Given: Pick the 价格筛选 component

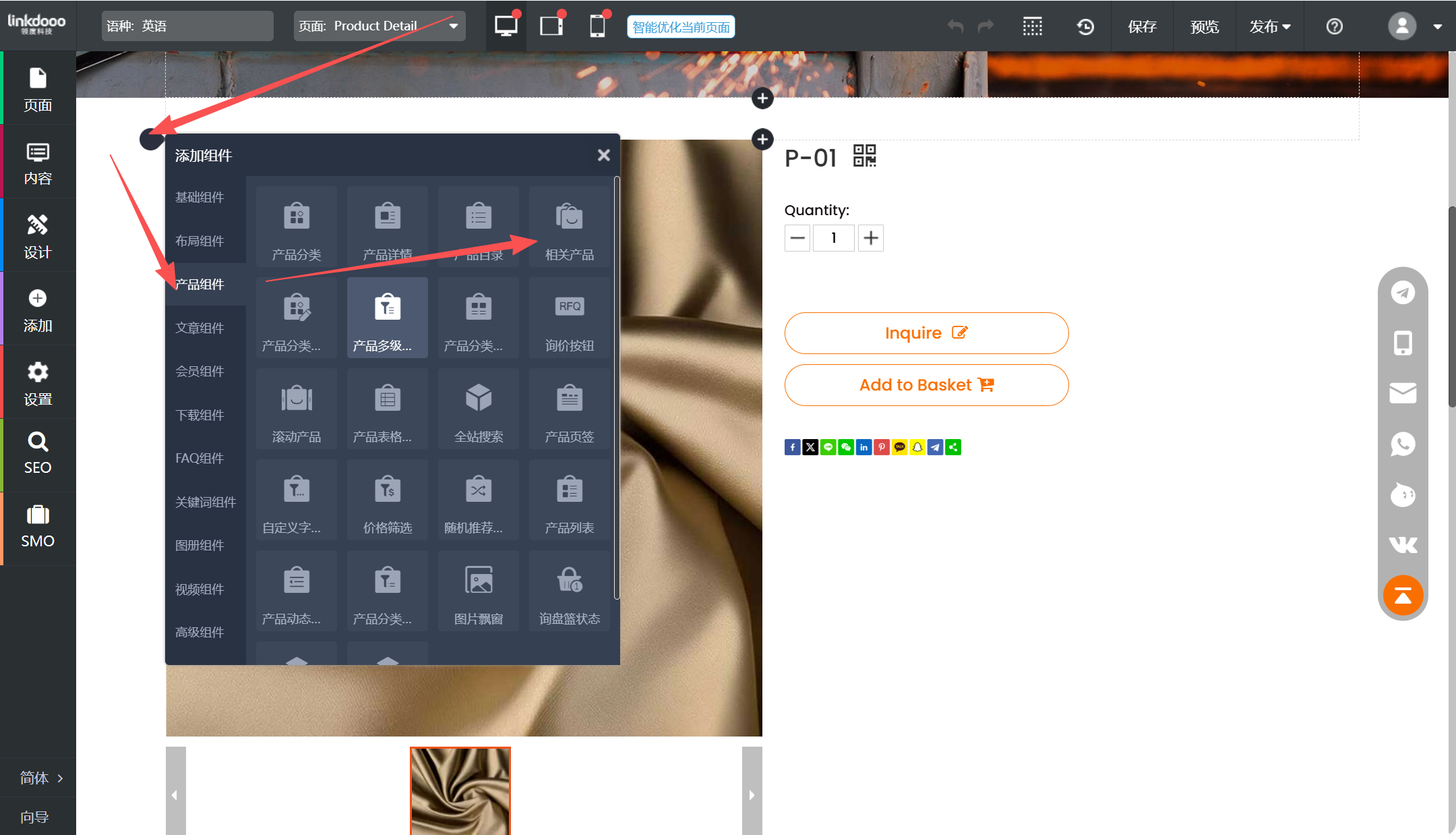Looking at the screenshot, I should click(x=387, y=500).
